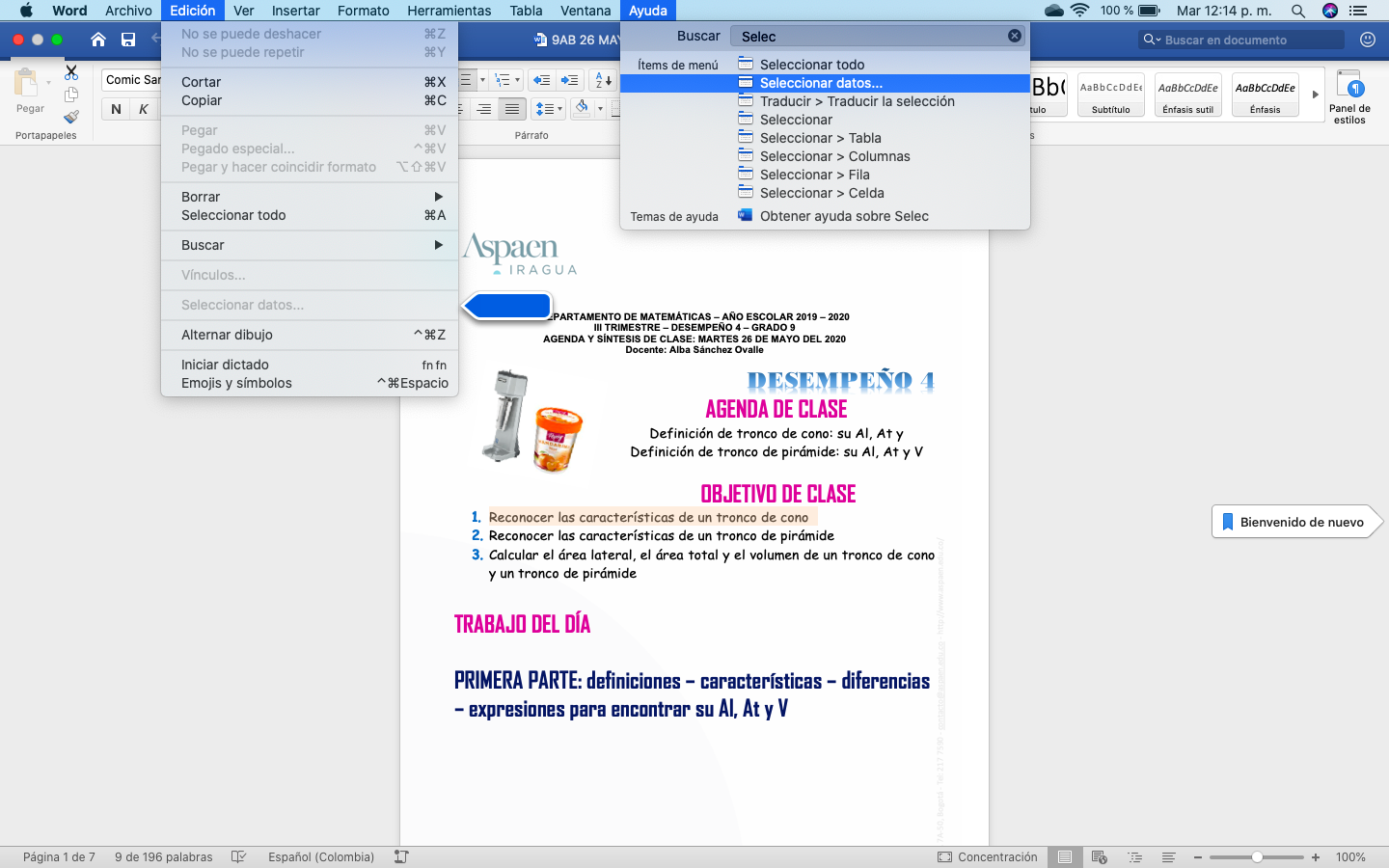Click Spotlight search icon in menu bar

1298,11
